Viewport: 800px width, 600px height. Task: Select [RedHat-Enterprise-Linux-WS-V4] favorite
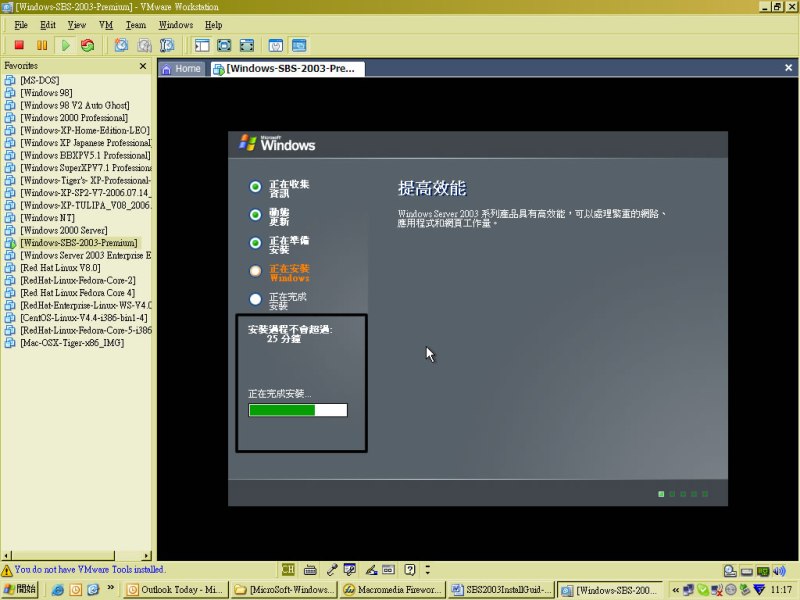point(85,305)
